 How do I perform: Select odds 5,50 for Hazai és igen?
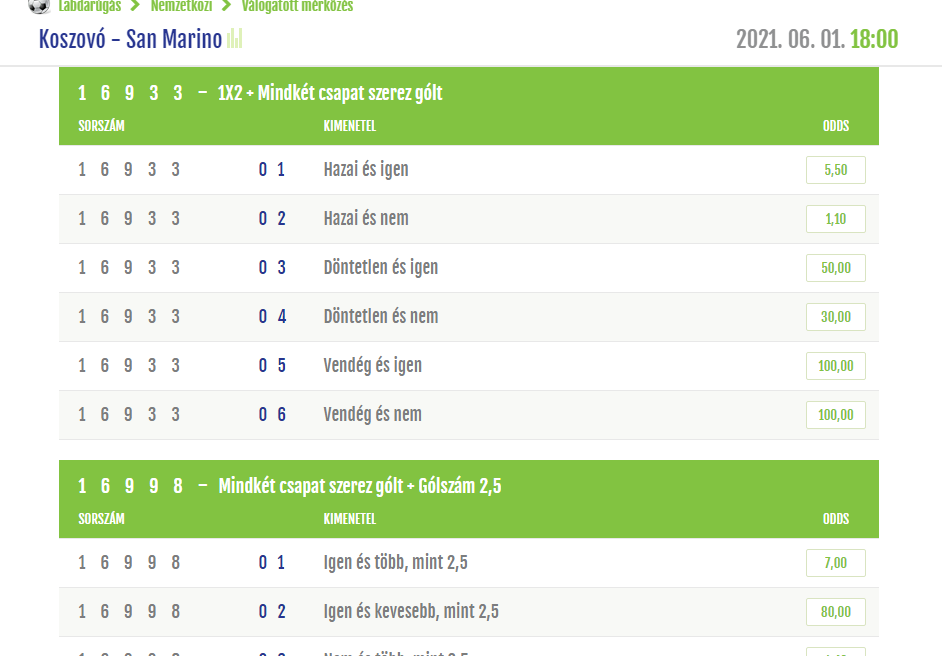[835, 170]
